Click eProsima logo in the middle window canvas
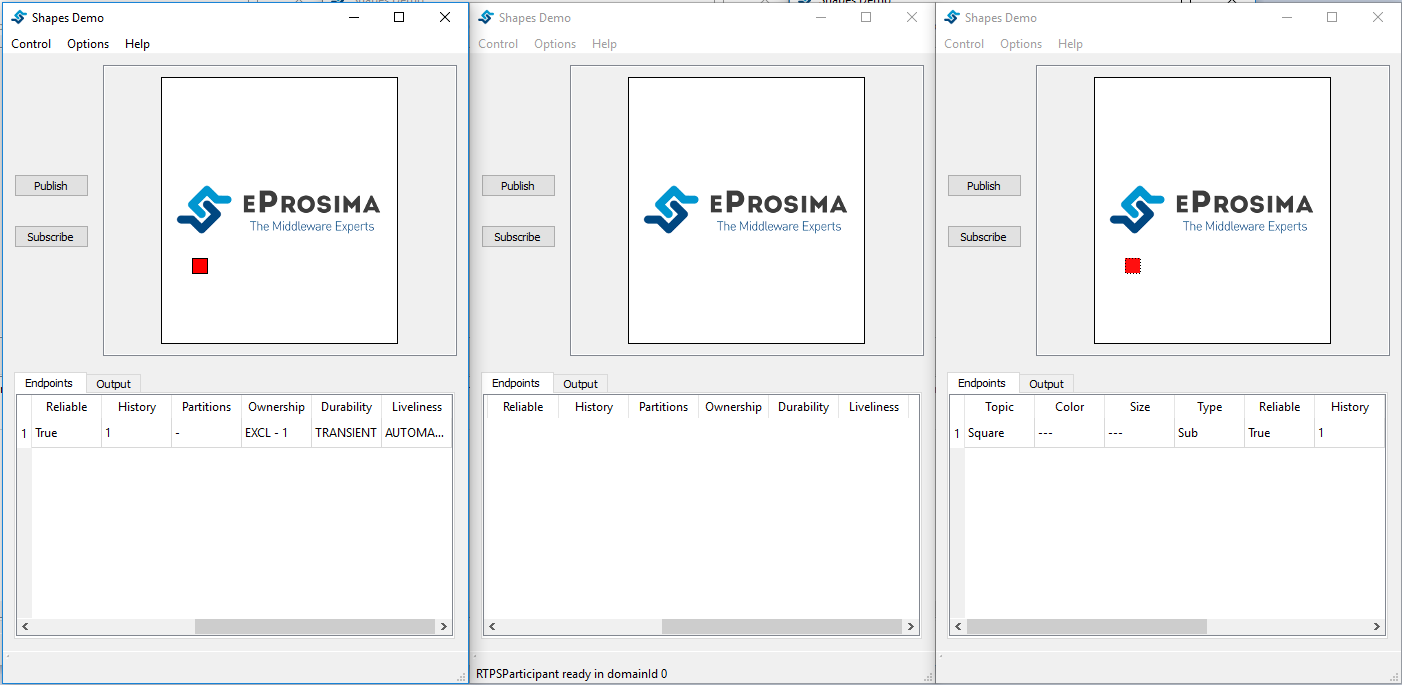This screenshot has width=1402, height=685. (746, 209)
